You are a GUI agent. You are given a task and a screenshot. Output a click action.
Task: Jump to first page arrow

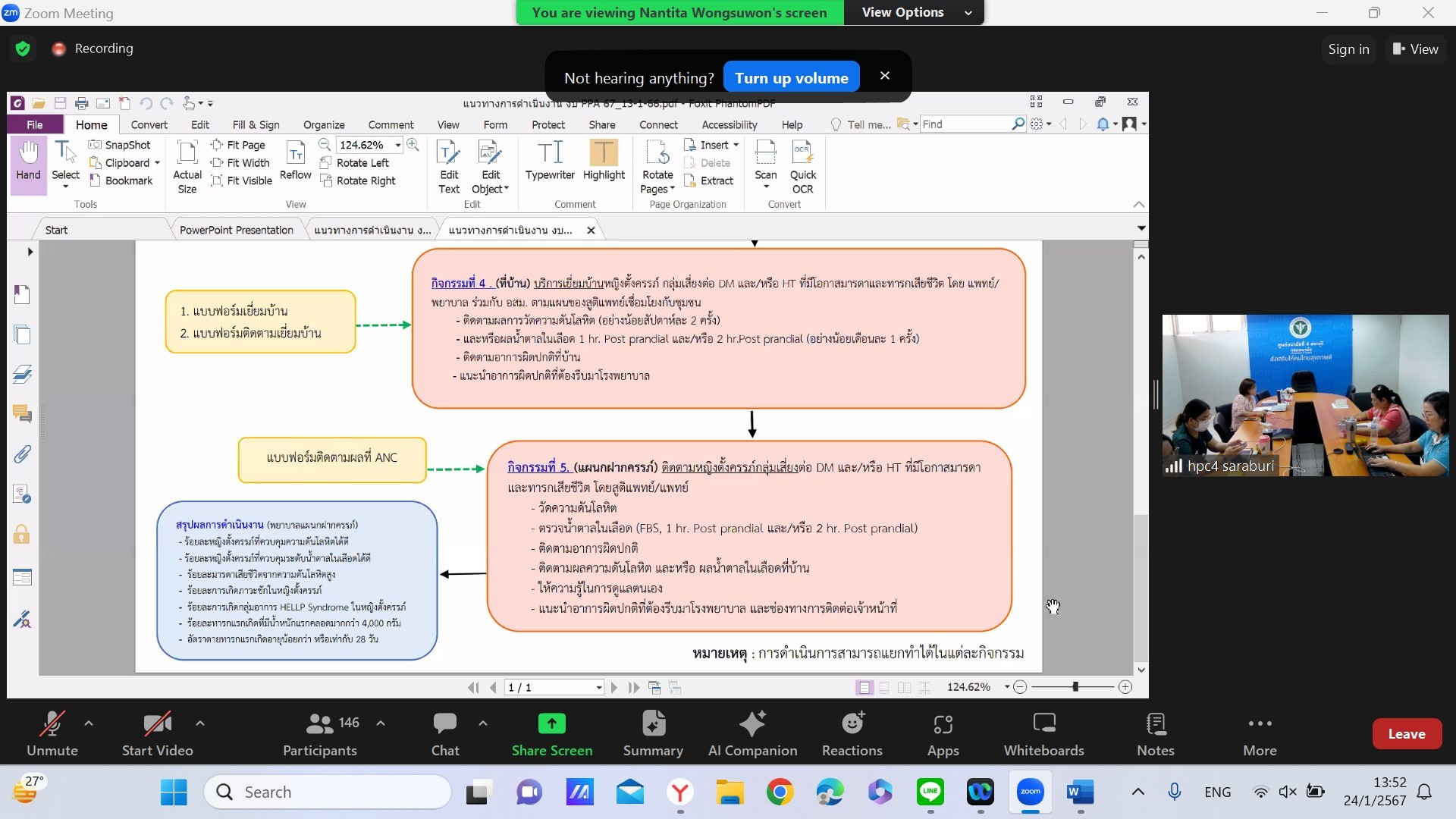click(x=473, y=688)
